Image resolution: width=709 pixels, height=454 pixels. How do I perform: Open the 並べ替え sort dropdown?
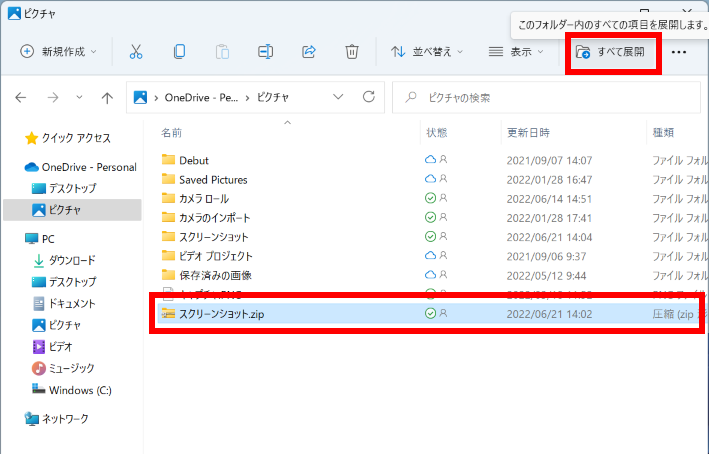click(x=427, y=52)
